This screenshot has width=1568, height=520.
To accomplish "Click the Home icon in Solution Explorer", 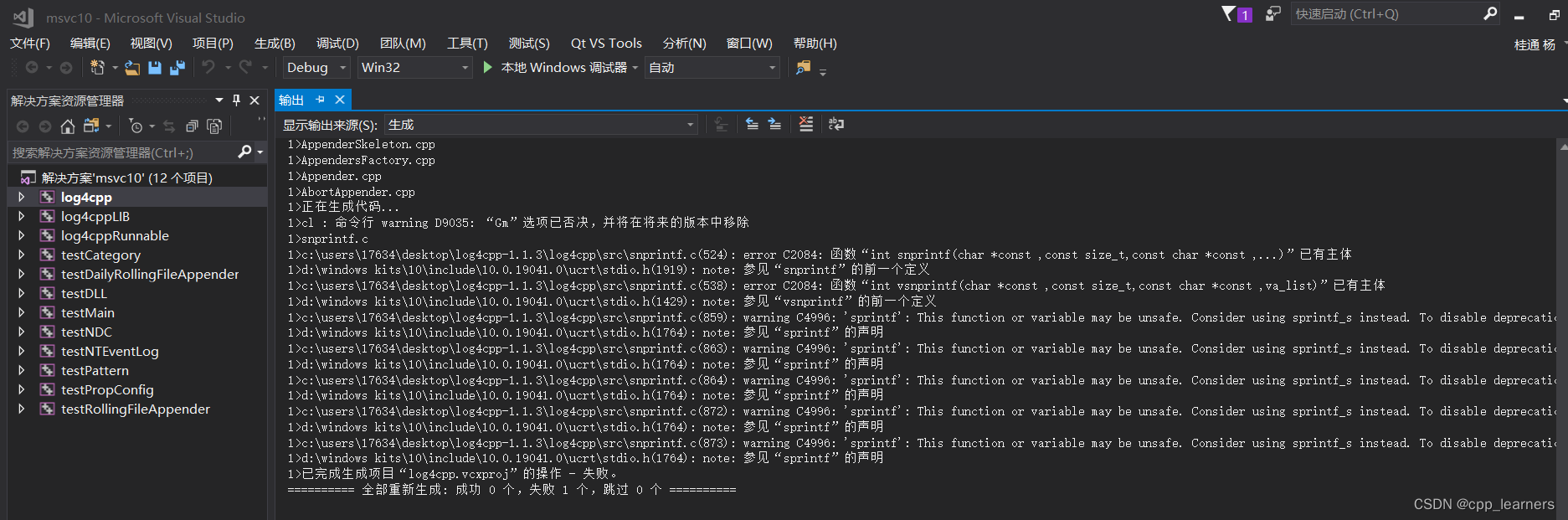I will tap(68, 126).
